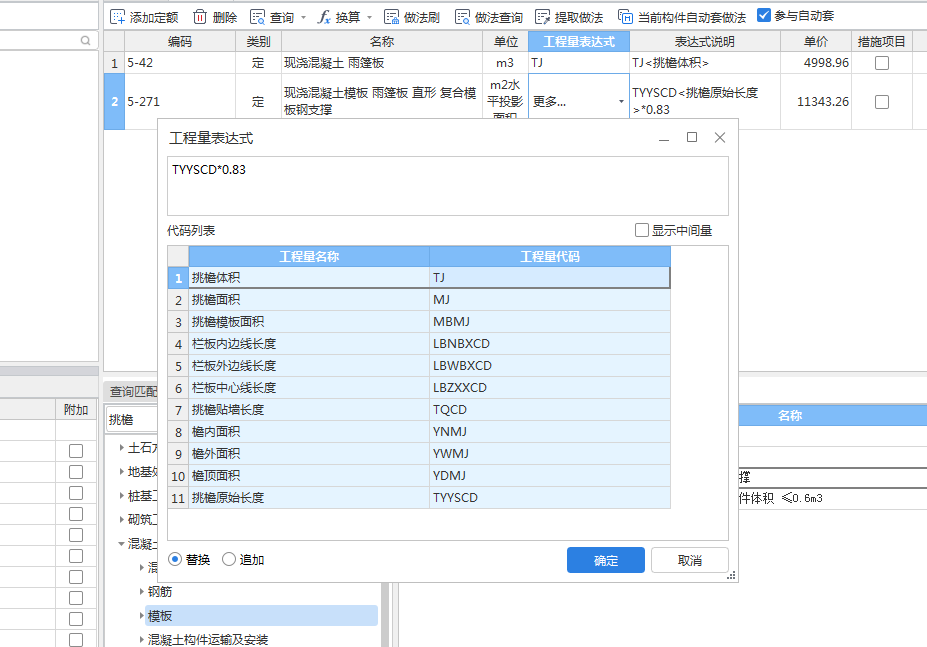Open the 更多... expression dropdown in row 2
927x647 pixels.
(x=621, y=102)
